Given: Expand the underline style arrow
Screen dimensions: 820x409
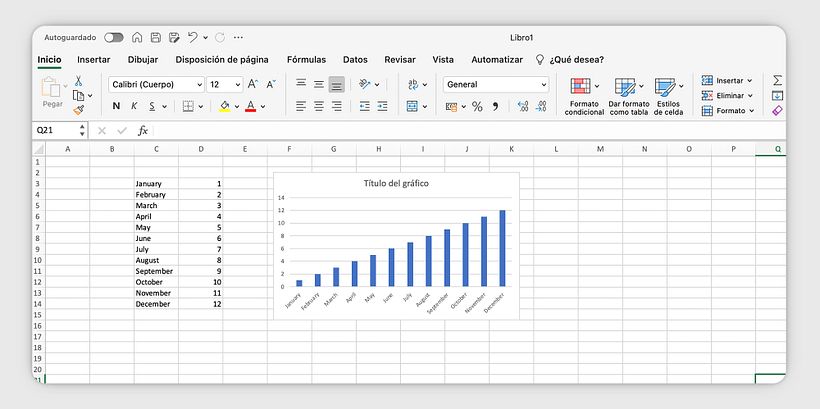Looking at the screenshot, I should point(164,107).
